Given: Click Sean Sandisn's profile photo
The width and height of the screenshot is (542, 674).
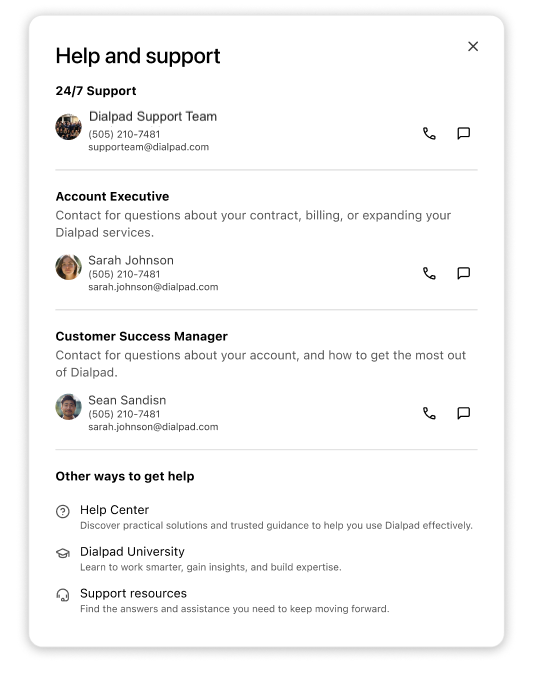Looking at the screenshot, I should (68, 407).
